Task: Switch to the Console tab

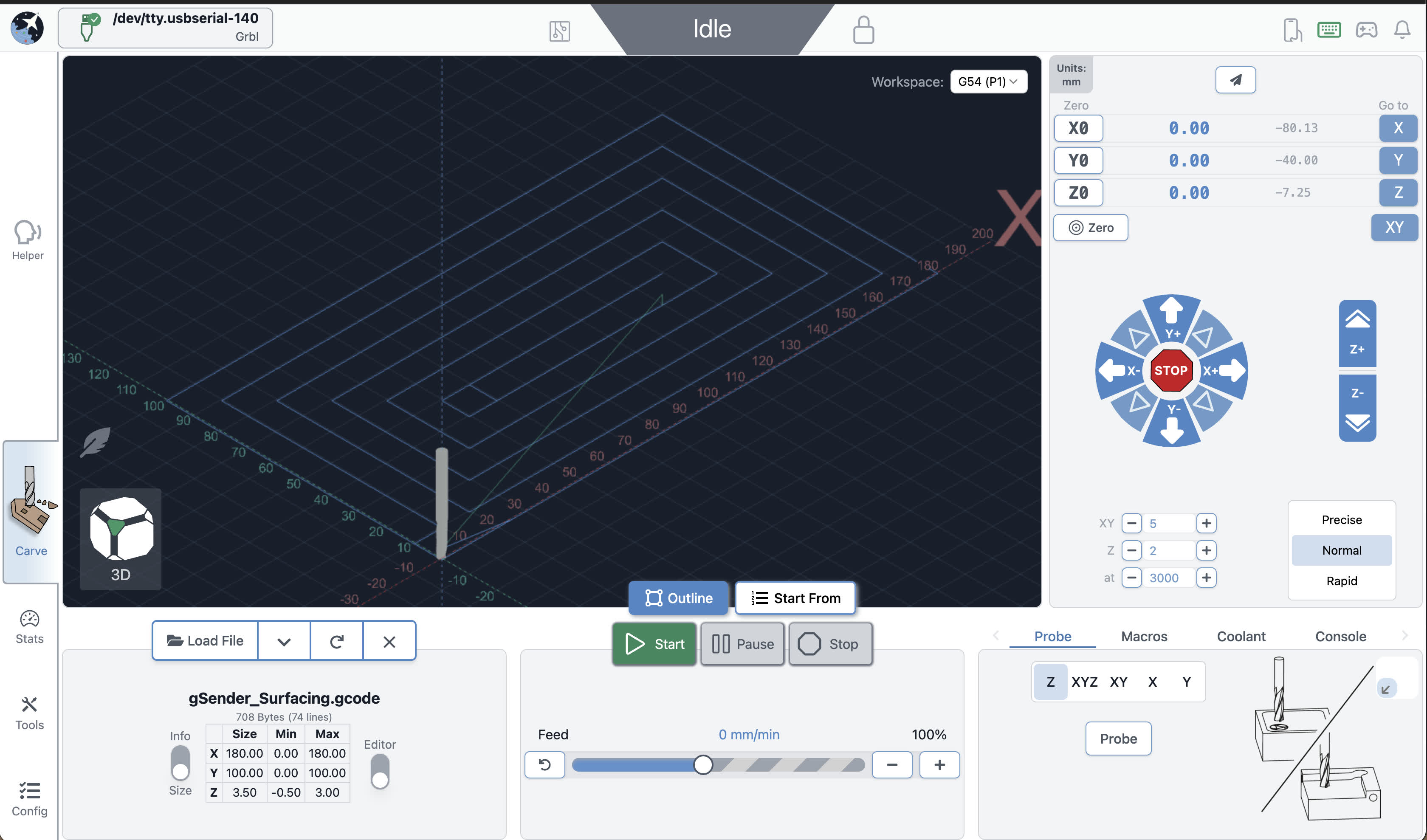Action: (x=1340, y=636)
